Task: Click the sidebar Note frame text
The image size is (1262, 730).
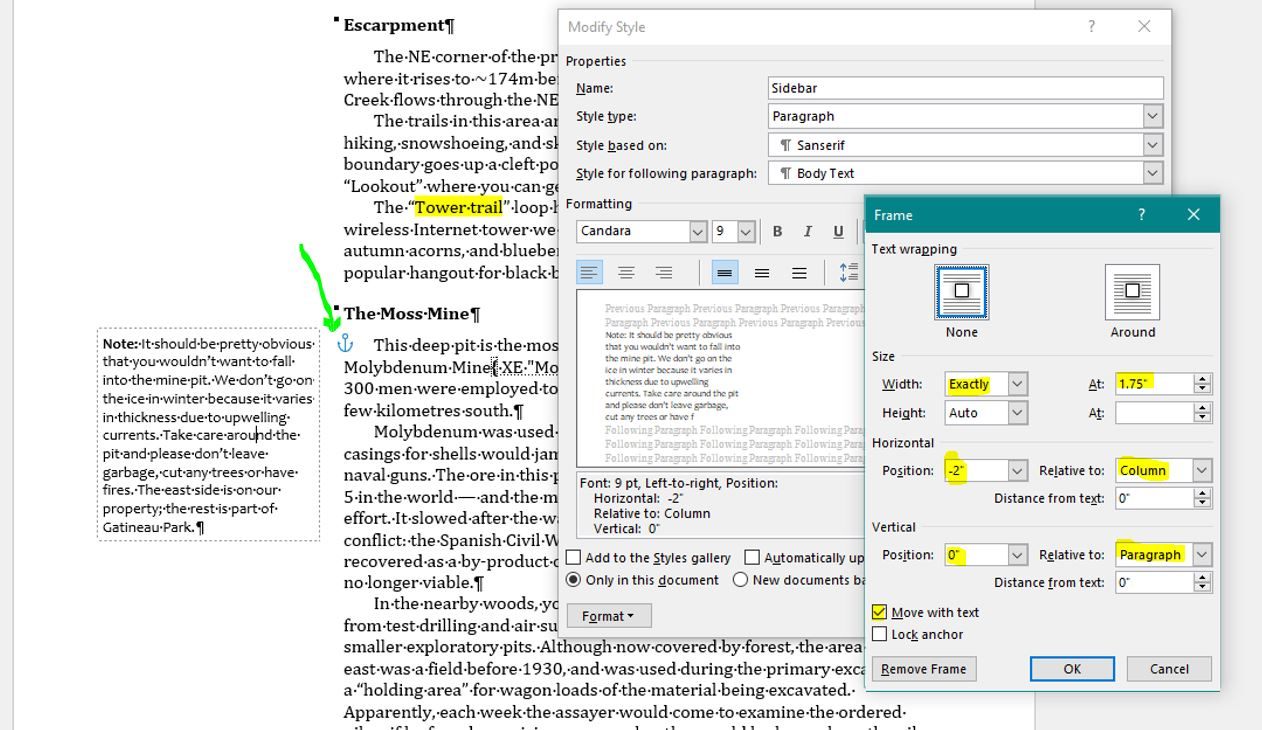Action: tap(208, 435)
